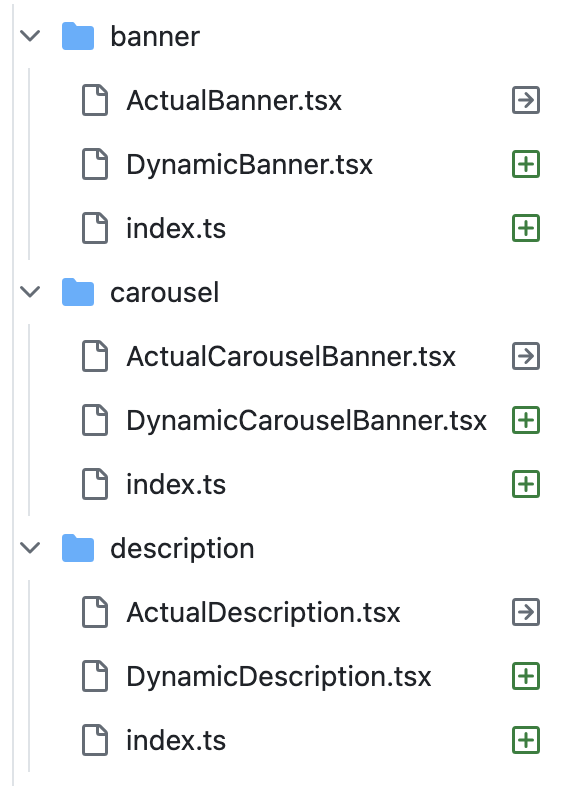
Task: Click the description folder icon
Action: [x=78, y=548]
